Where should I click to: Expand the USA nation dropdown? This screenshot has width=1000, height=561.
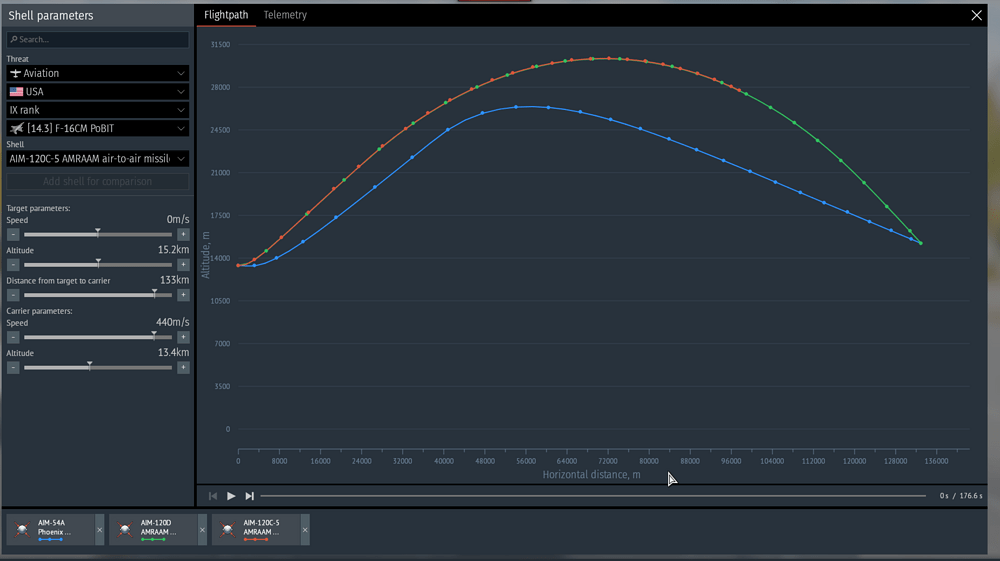point(98,92)
